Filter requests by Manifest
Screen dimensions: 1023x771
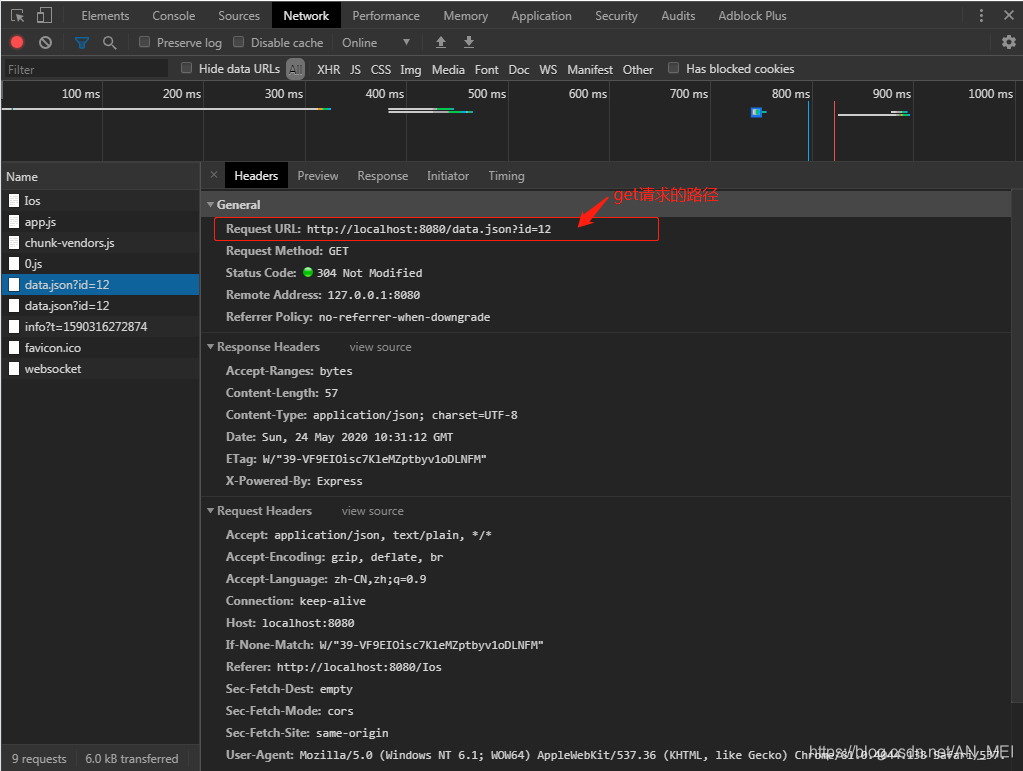590,69
